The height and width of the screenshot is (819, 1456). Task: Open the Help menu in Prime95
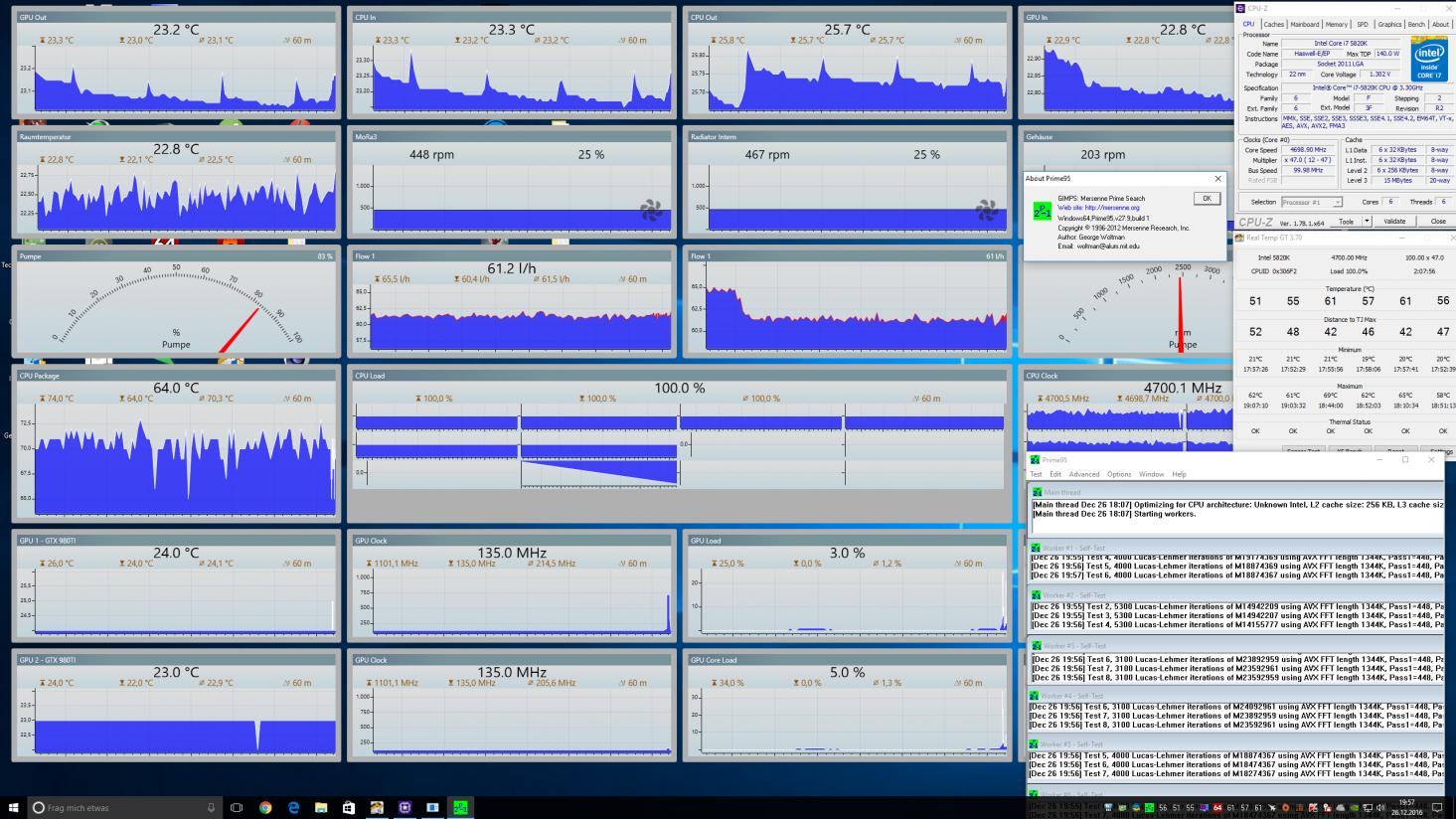1179,474
